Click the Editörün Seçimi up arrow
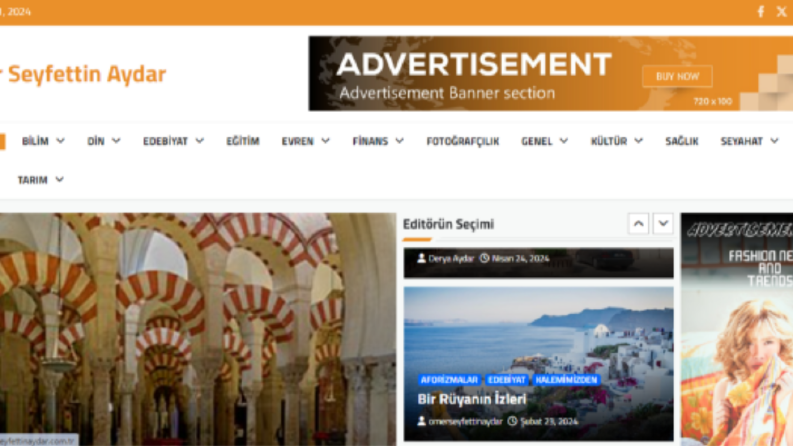Screen dimensions: 793x446 click(x=639, y=224)
